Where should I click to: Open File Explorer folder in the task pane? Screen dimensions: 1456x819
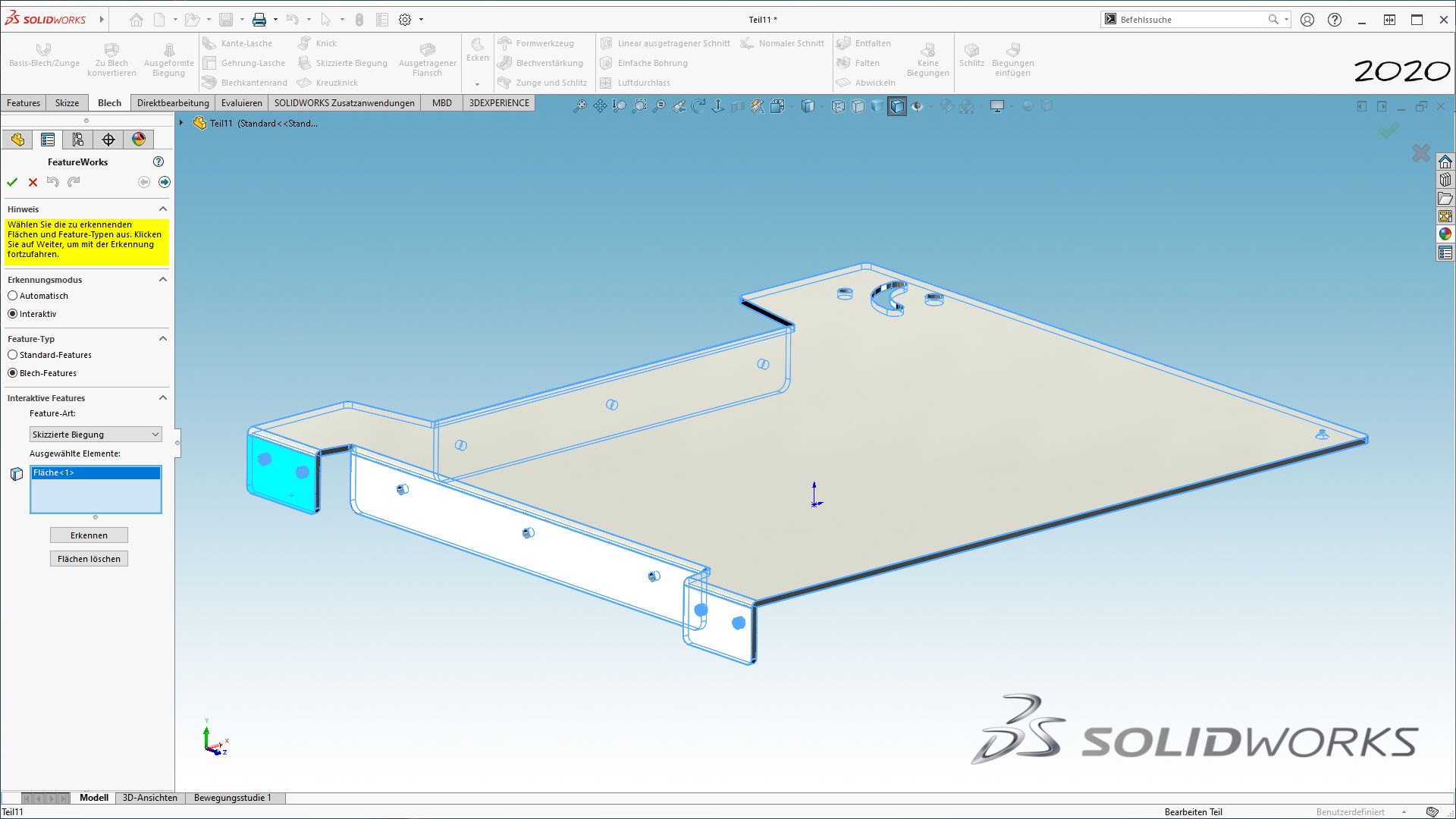pos(1445,199)
